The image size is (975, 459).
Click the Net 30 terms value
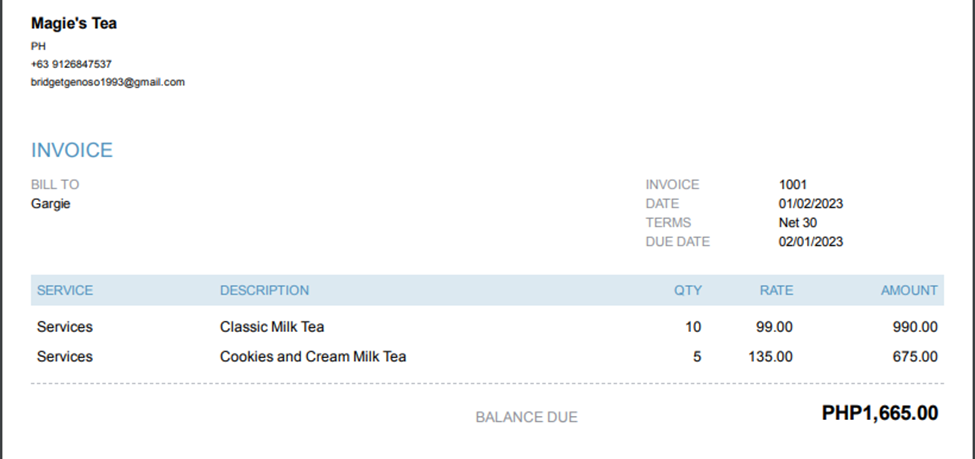798,223
